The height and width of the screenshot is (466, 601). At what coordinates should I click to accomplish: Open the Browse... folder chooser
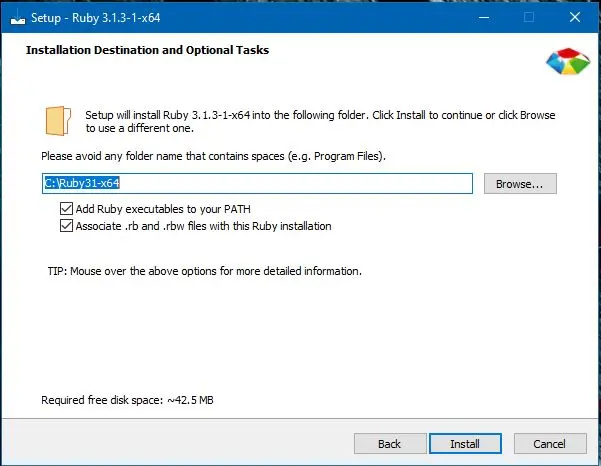pyautogui.click(x=520, y=184)
